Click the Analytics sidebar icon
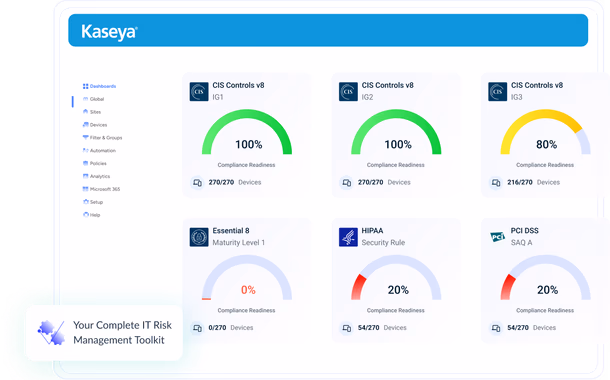 coord(86,176)
